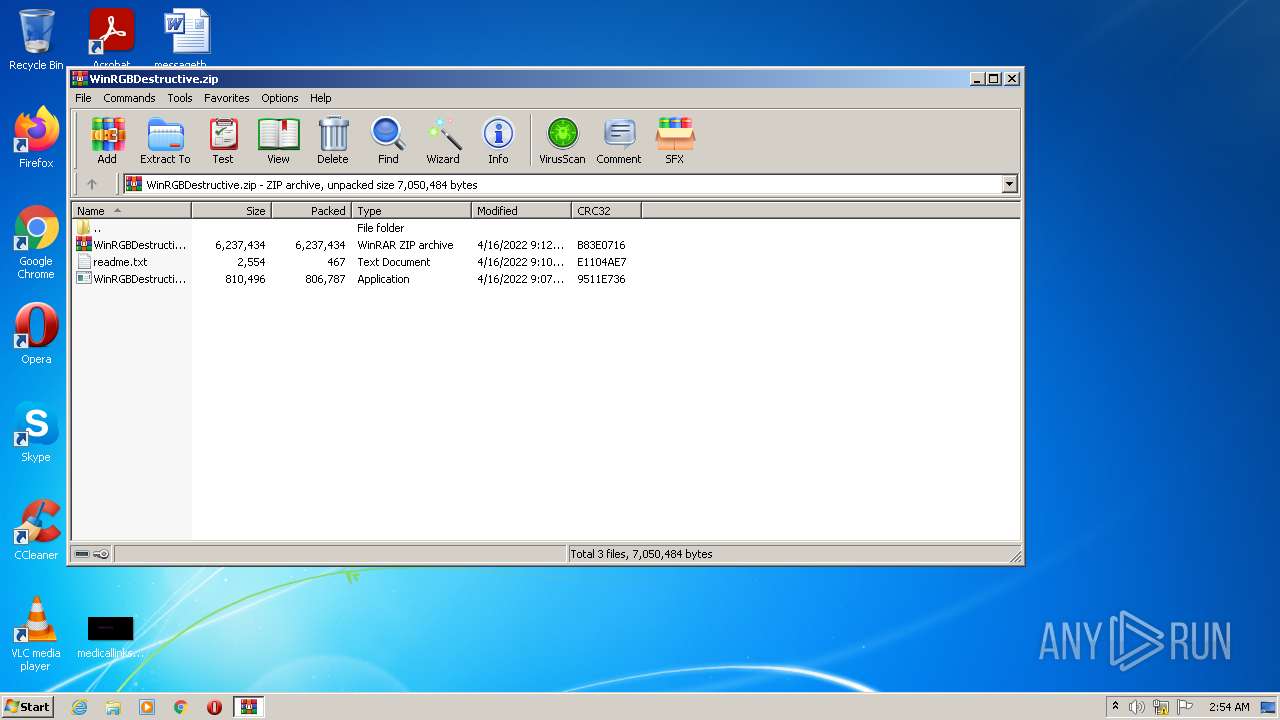Click the 'Total 3 files' status text
Image resolution: width=1280 pixels, height=720 pixels.
point(641,554)
